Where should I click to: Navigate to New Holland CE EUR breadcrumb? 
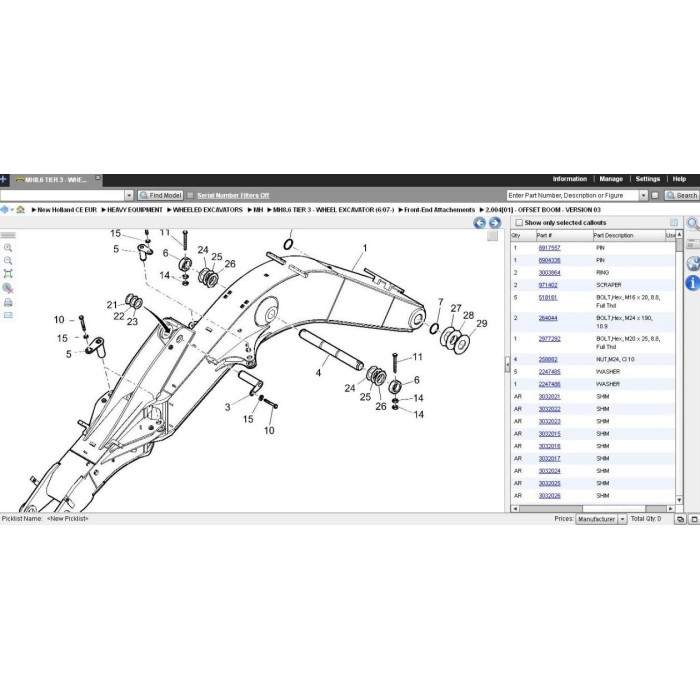67,210
